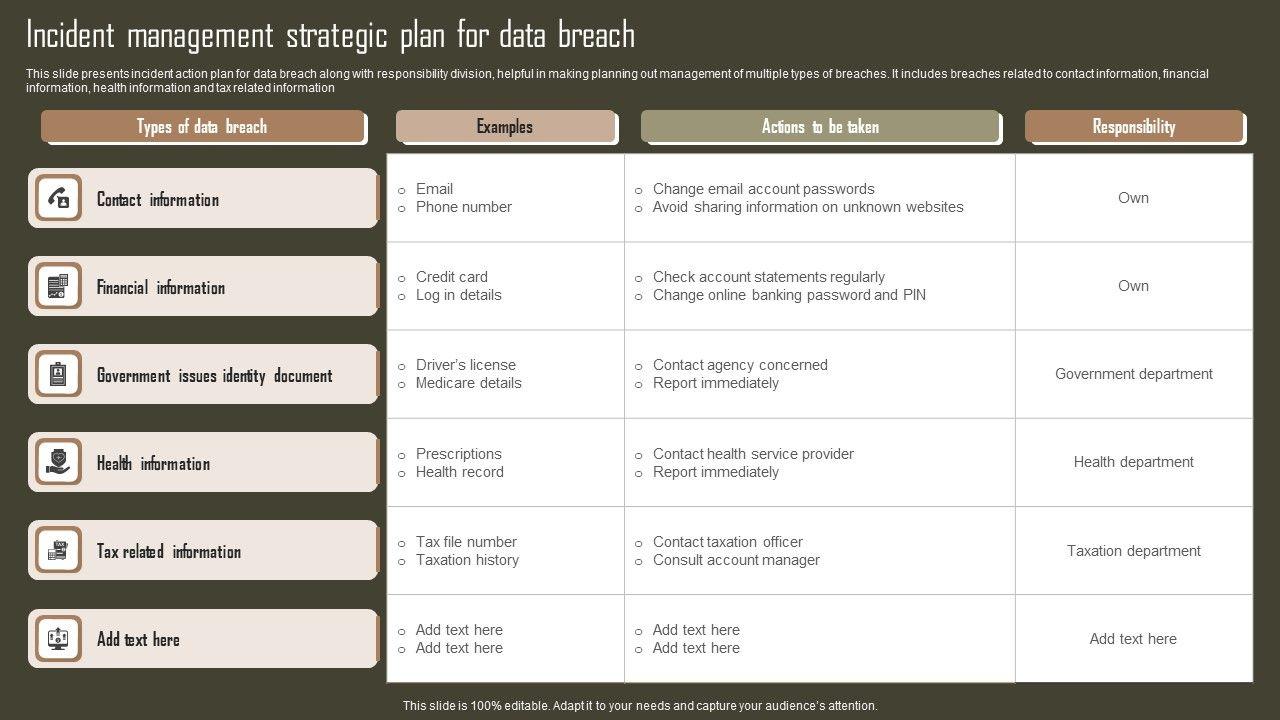
Task: Click the Financial information calculator icon
Action: coord(58,287)
